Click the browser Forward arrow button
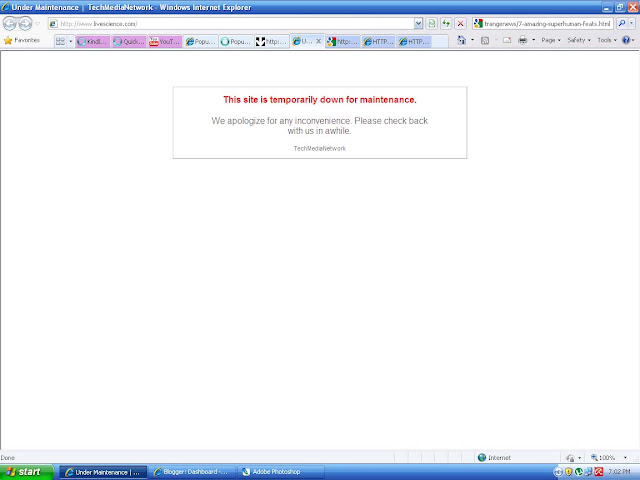640x480 pixels. tap(25, 24)
